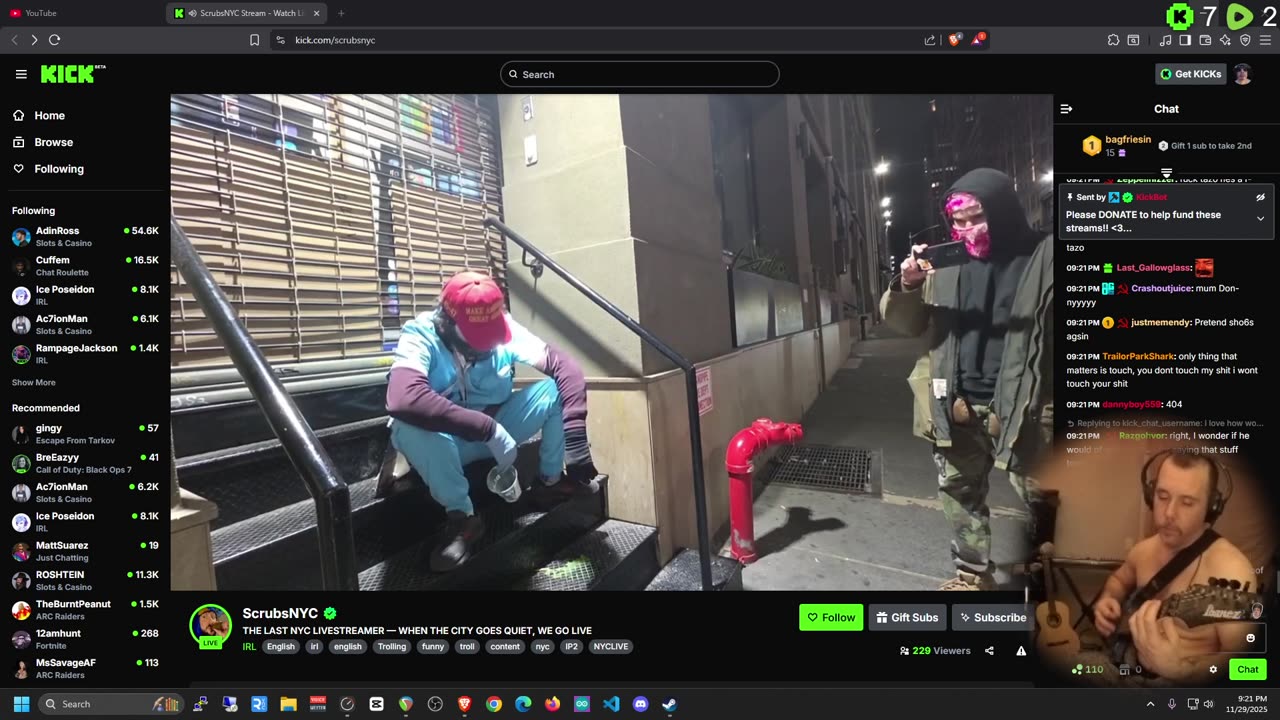This screenshot has height=720, width=1280.
Task: Click the Kick search field
Action: point(640,74)
